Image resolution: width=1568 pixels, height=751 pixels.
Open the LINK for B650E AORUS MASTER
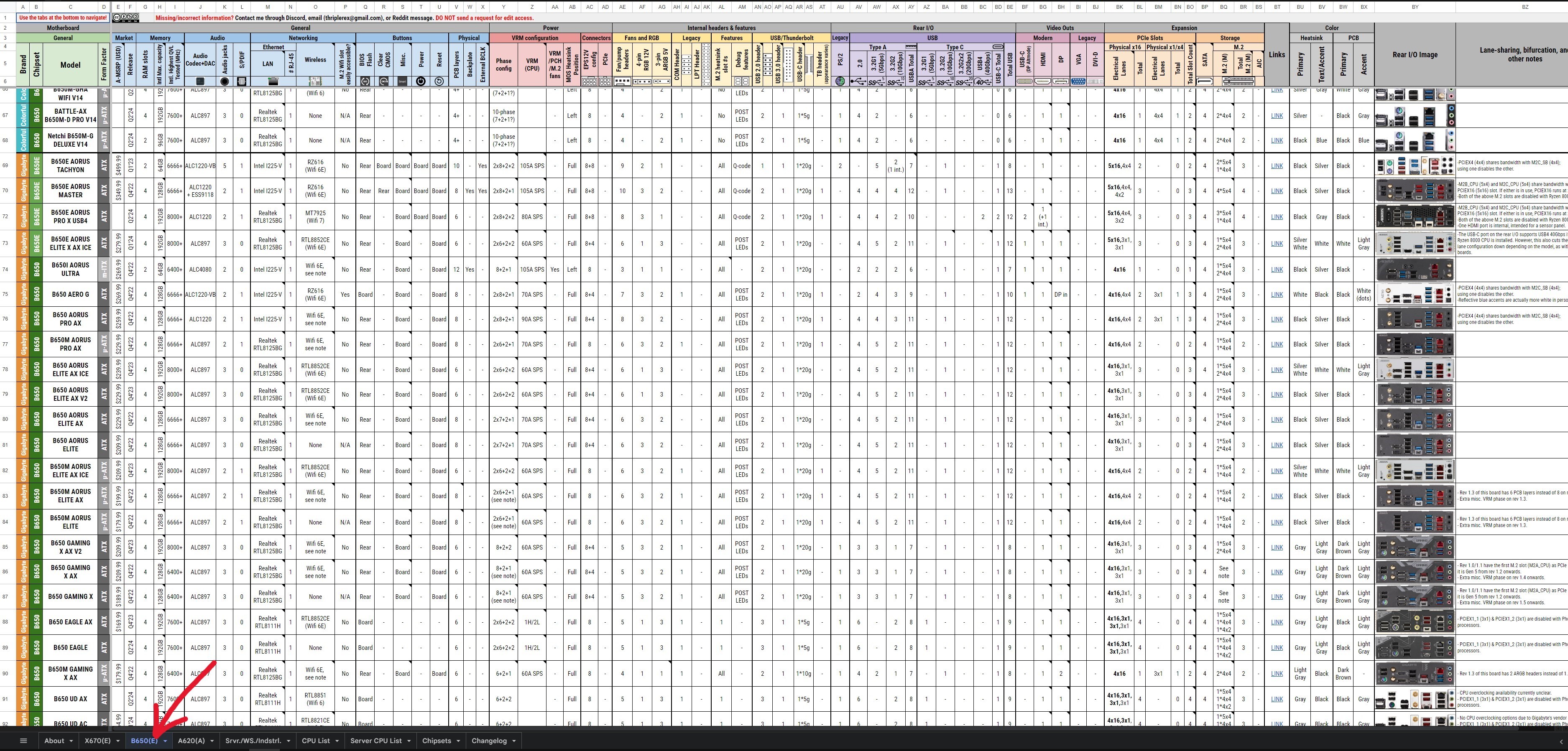coord(1277,191)
